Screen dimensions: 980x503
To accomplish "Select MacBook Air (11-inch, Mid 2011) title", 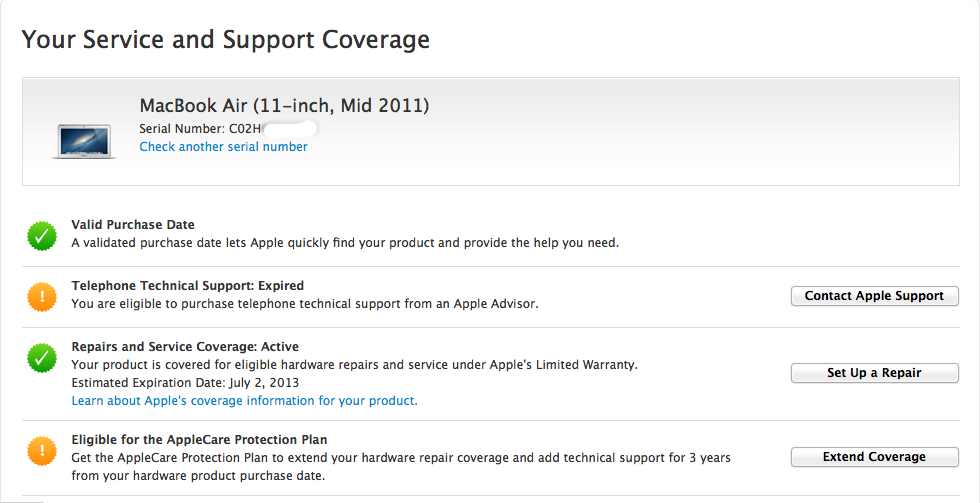I will tap(284, 106).
